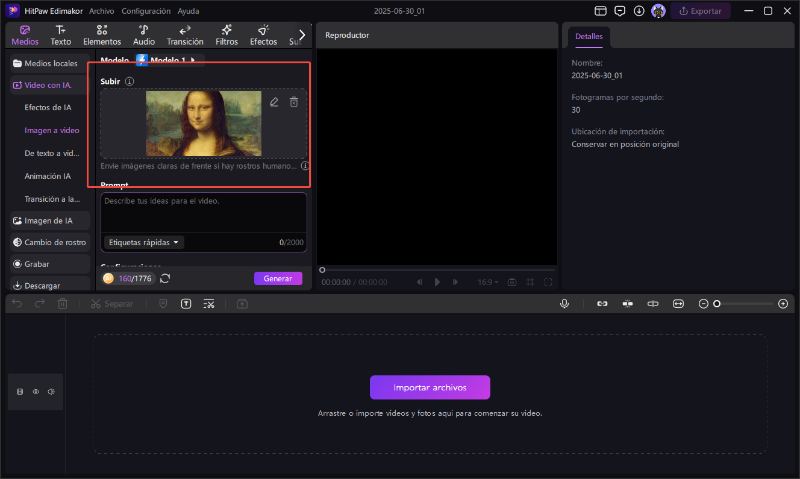The height and width of the screenshot is (479, 800).
Task: Open the Configuración menu
Action: tap(146, 11)
